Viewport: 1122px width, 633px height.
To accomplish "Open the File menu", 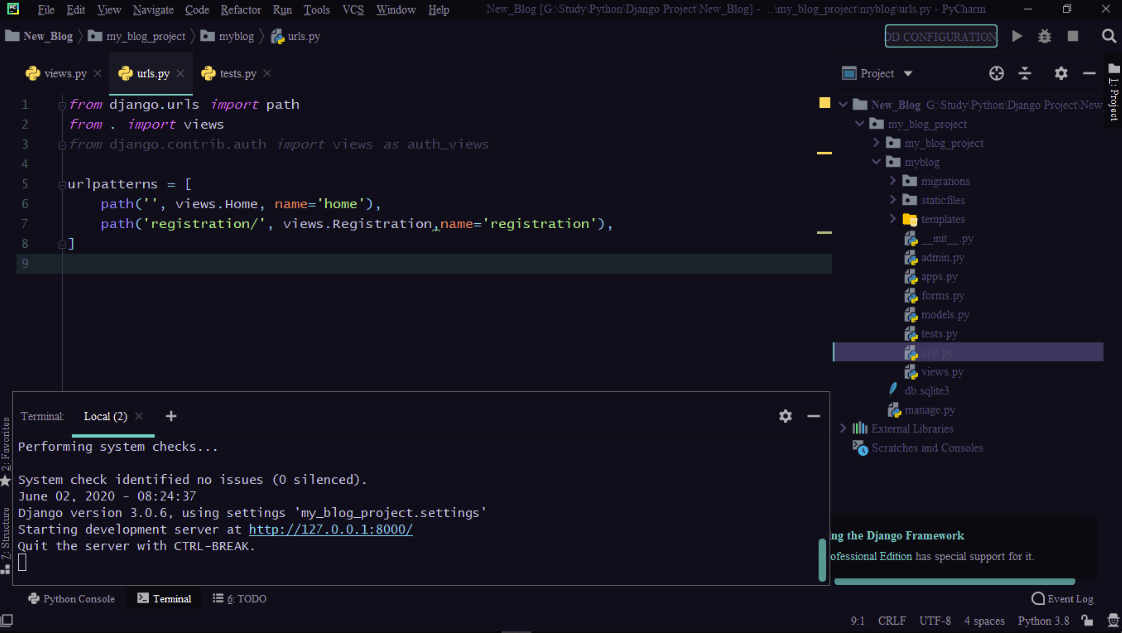I will tap(46, 10).
